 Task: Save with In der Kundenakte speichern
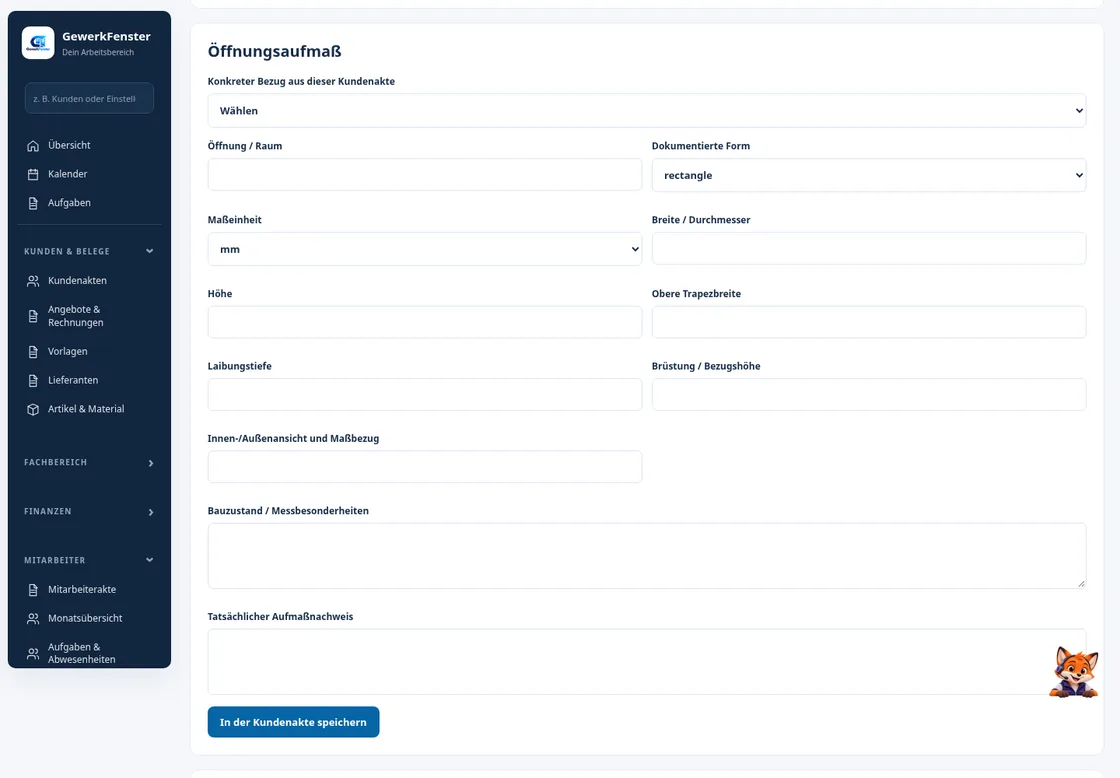coord(294,722)
